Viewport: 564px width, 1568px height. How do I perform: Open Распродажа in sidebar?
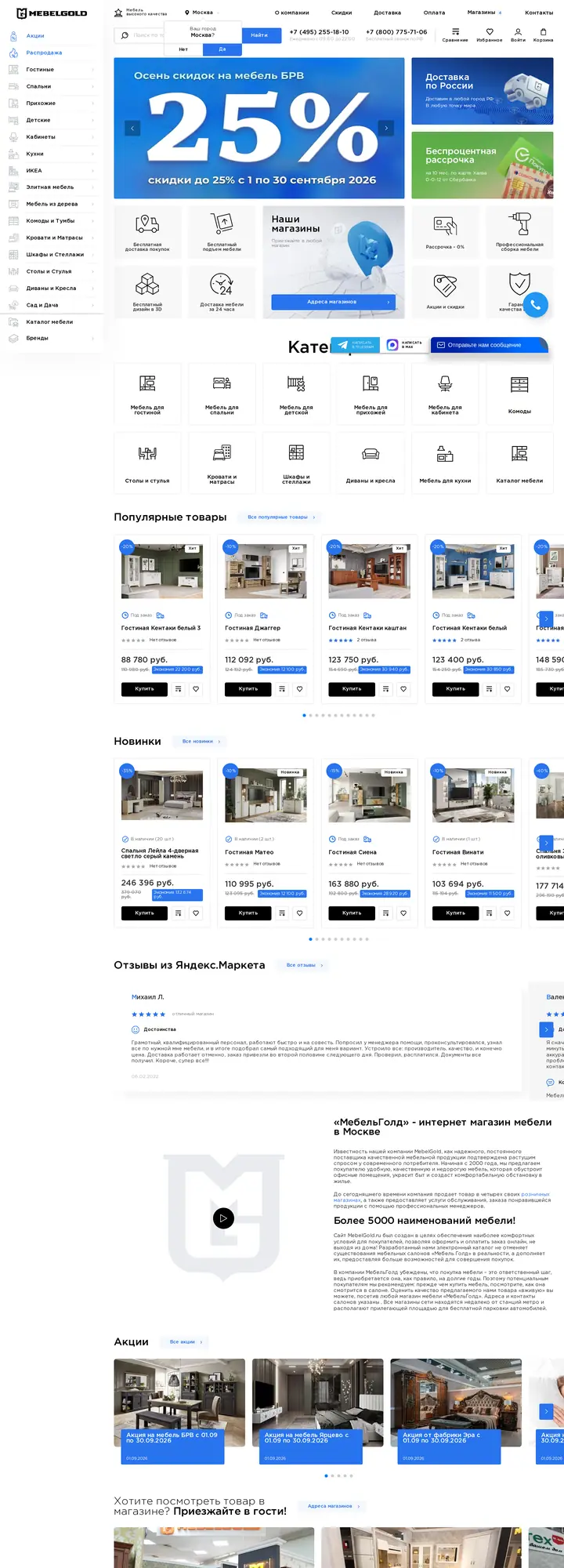click(x=44, y=53)
